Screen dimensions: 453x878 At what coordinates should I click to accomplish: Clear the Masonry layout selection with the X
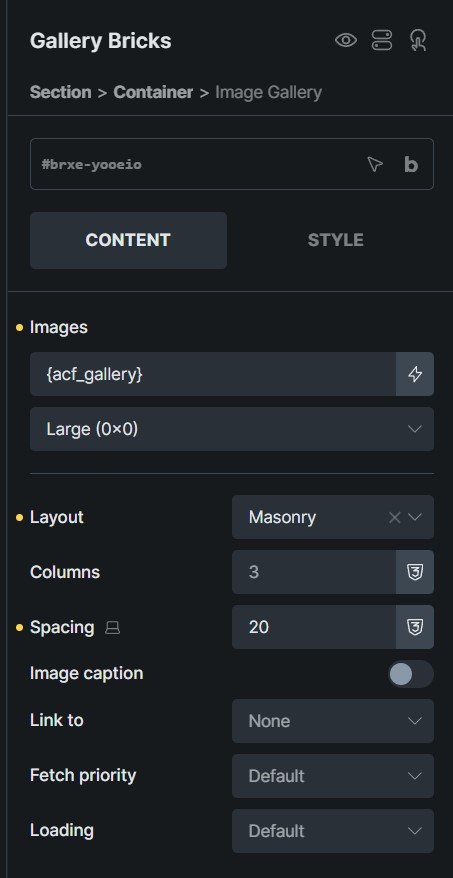coord(394,517)
